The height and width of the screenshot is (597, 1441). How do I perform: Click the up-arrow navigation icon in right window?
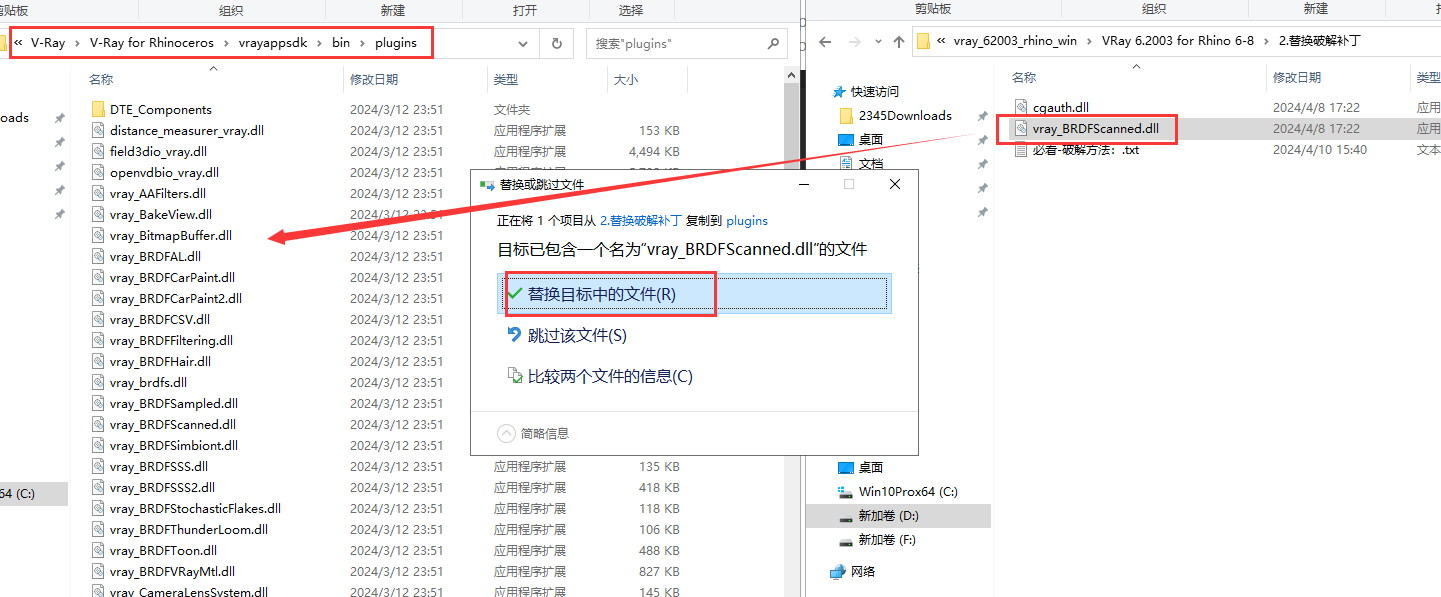coord(898,42)
